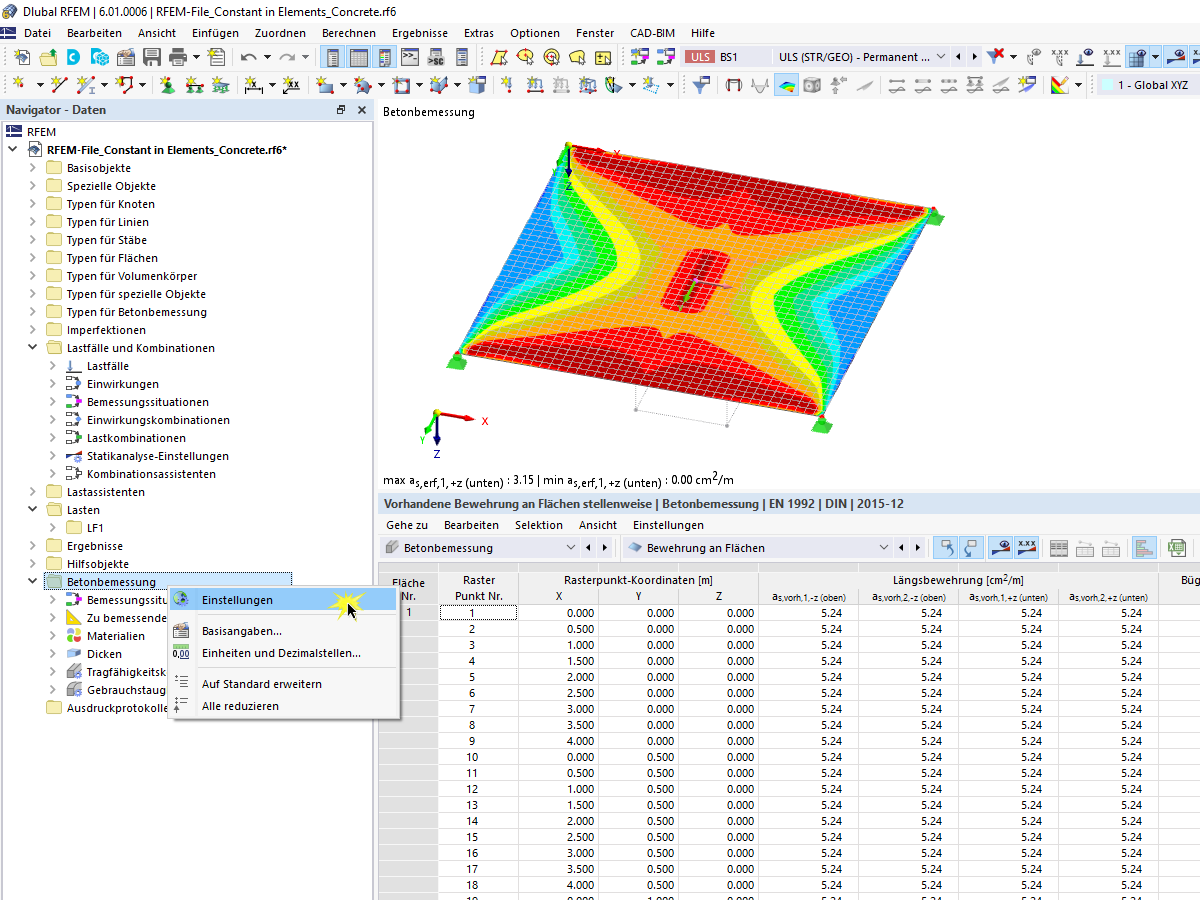Click the Längsbewehrung column header

coord(958,580)
